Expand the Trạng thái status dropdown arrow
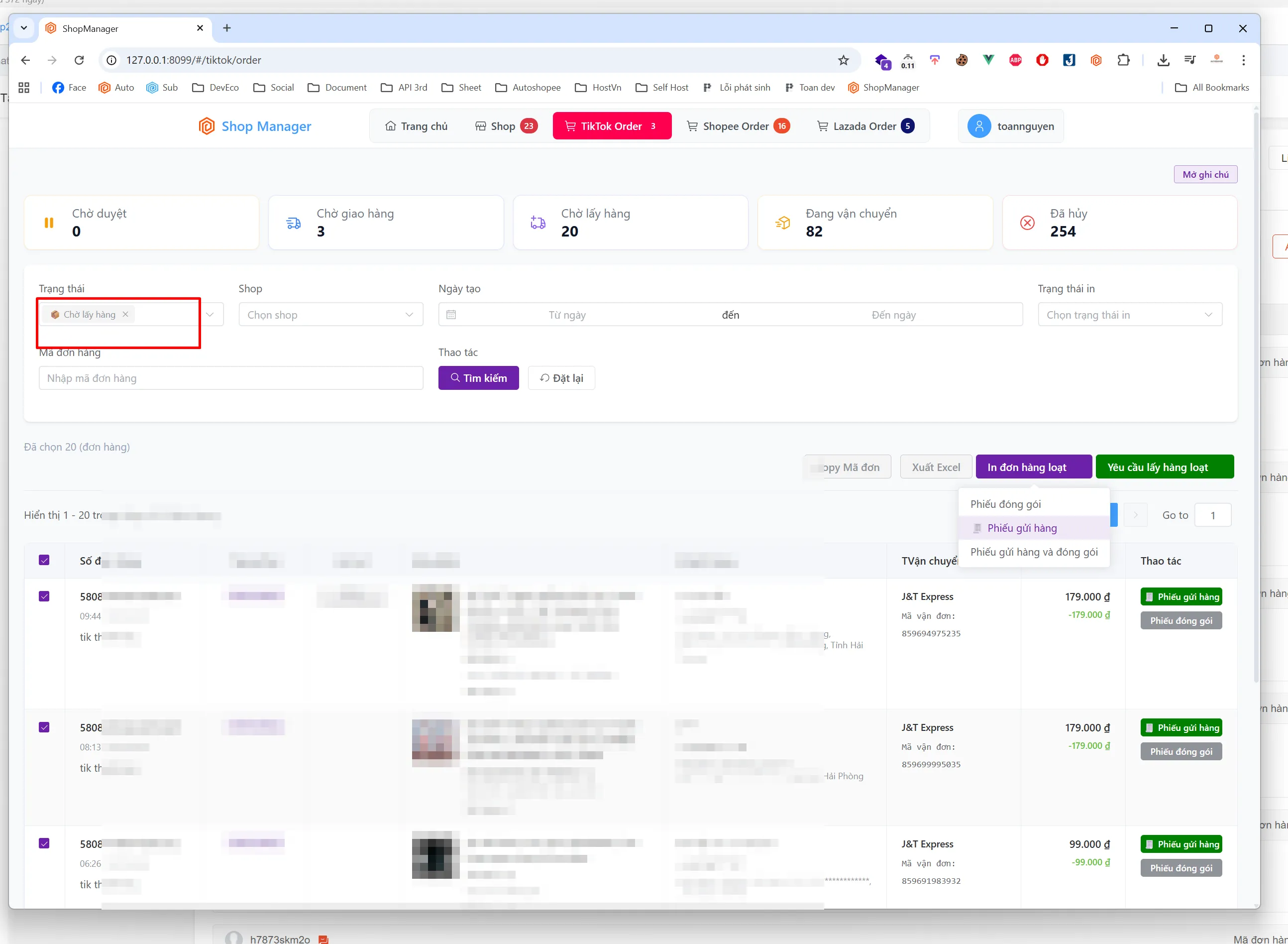1288x944 pixels. pos(210,314)
